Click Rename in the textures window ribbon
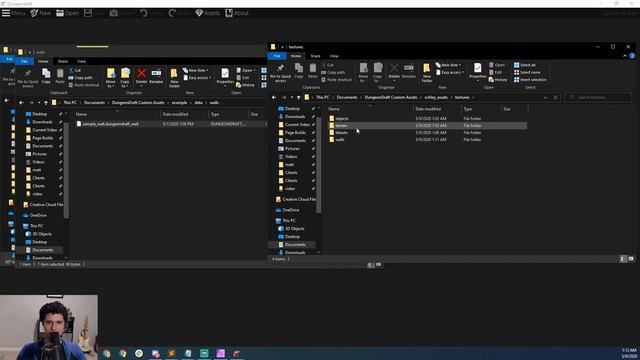 click(409, 71)
